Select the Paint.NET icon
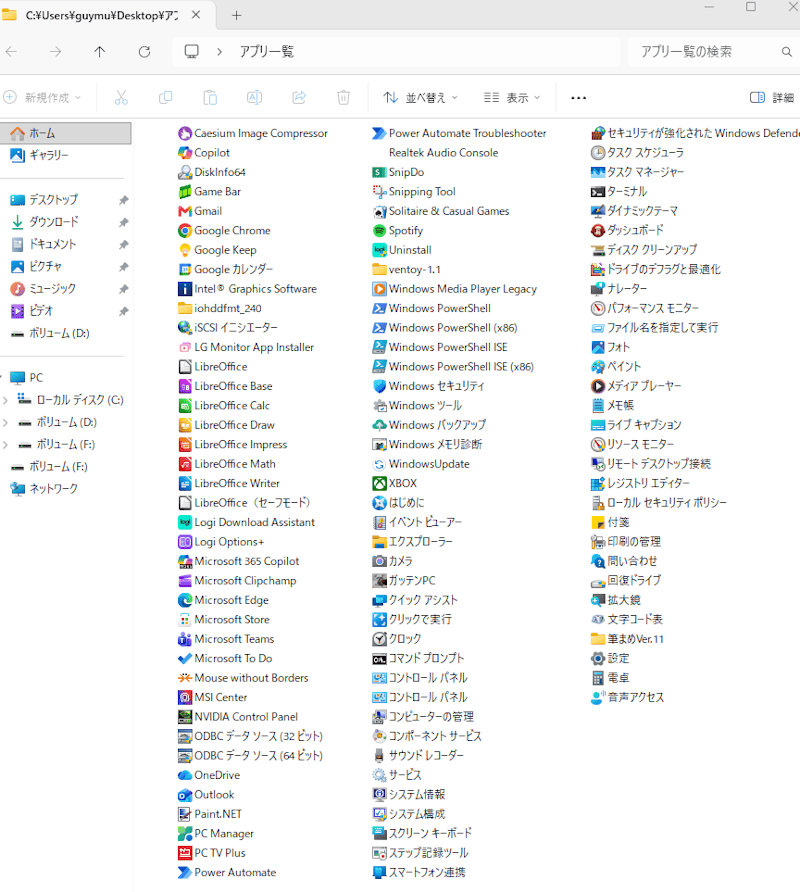 coord(184,814)
